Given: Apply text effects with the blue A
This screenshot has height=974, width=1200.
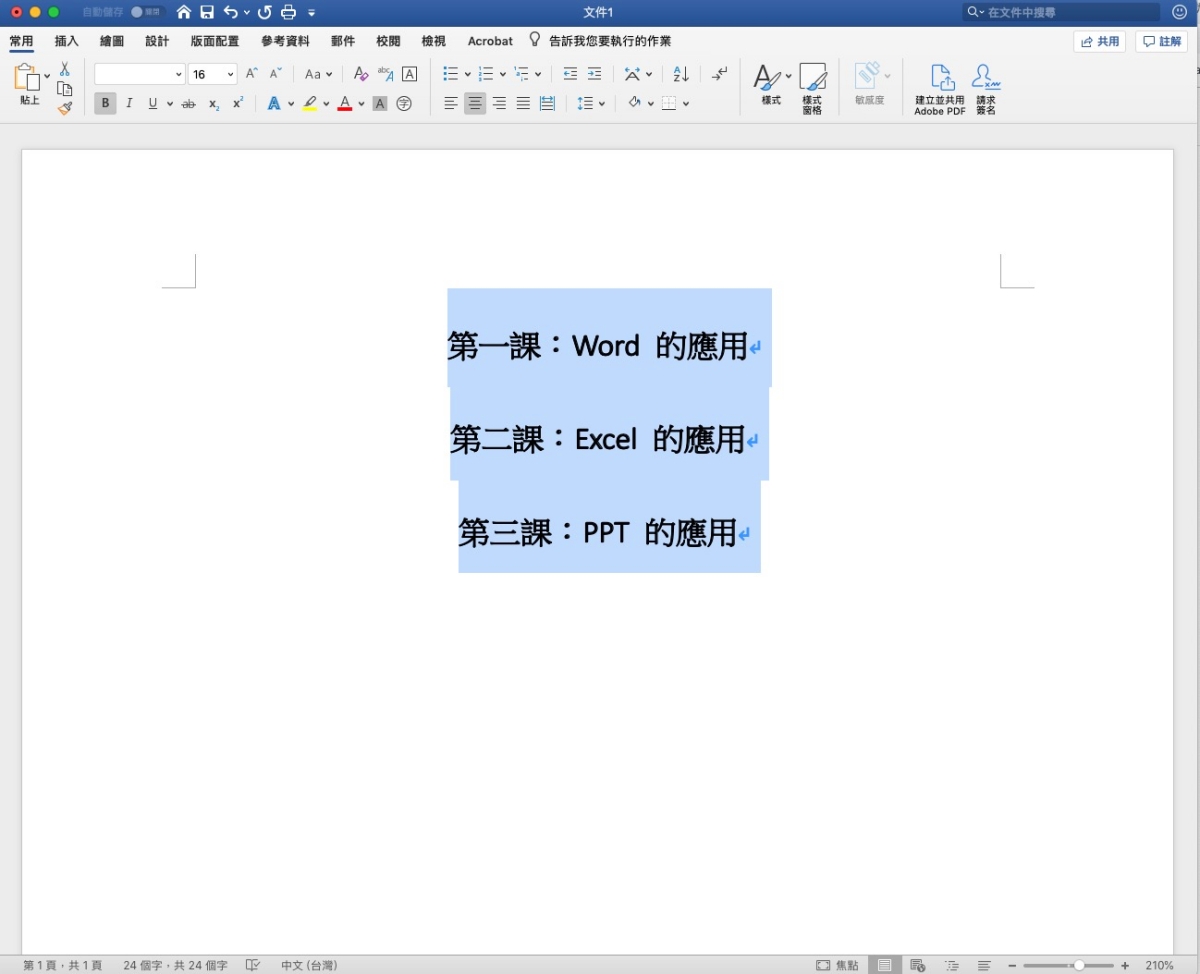Looking at the screenshot, I should (274, 103).
